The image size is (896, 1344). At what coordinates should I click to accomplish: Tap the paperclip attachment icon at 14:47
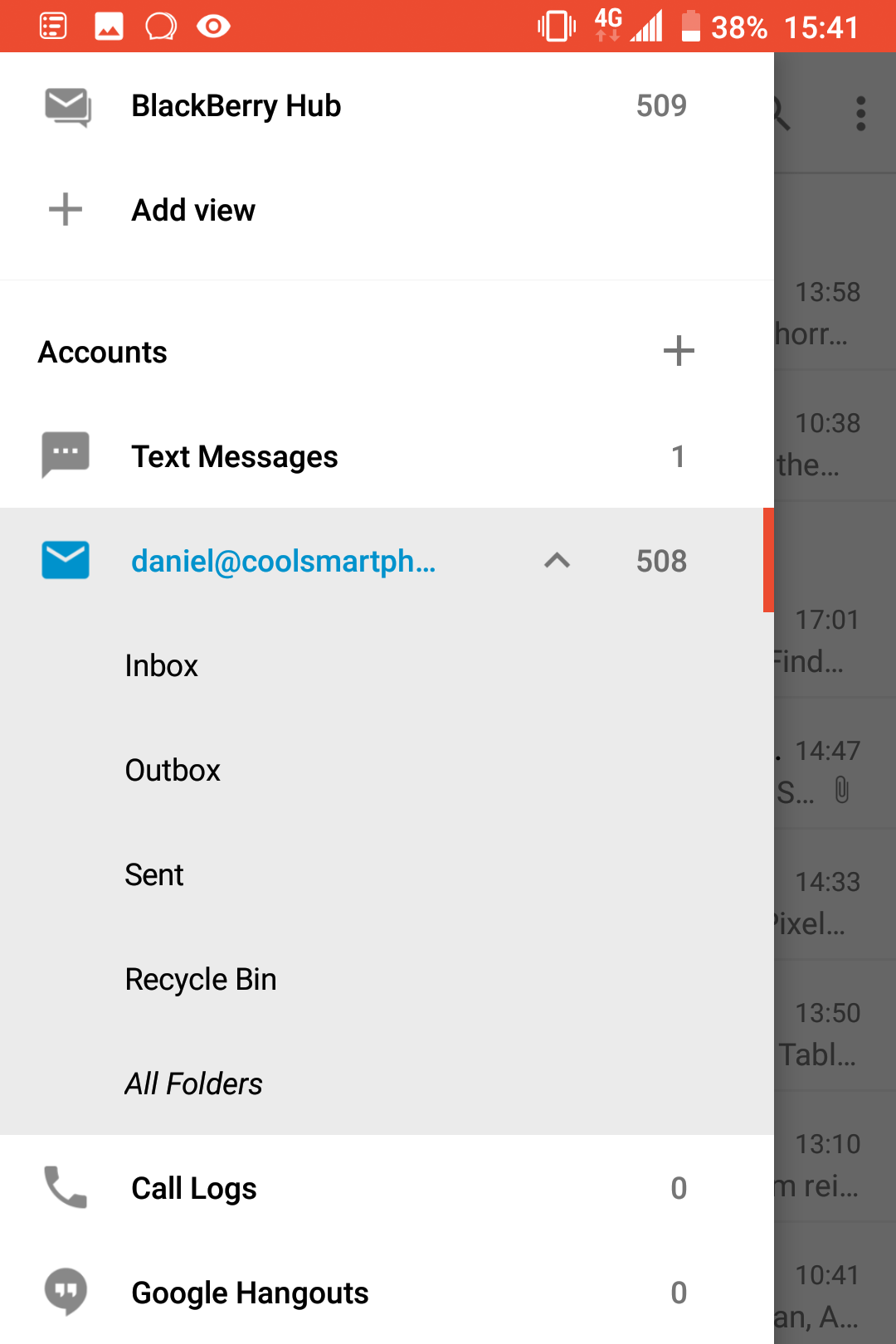coord(842,790)
